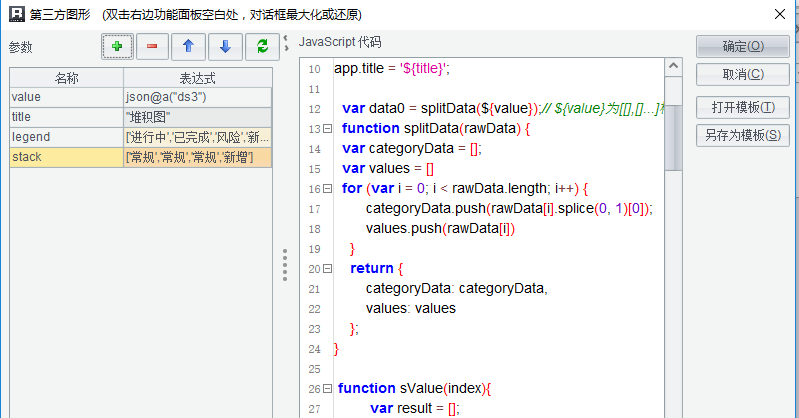Collapse the sValue function fold at line 26

[328, 388]
